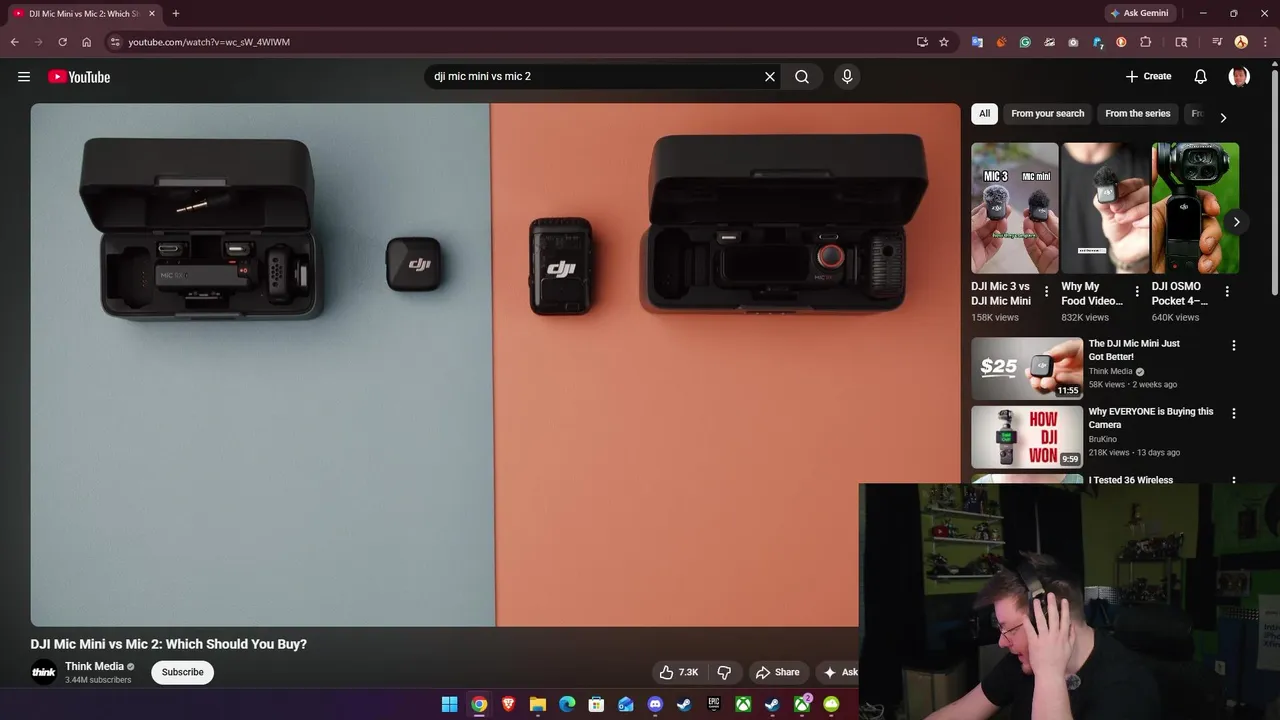Viewport: 1280px width, 720px height.
Task: Open the Chrome three-dot menu
Action: tap(1264, 42)
